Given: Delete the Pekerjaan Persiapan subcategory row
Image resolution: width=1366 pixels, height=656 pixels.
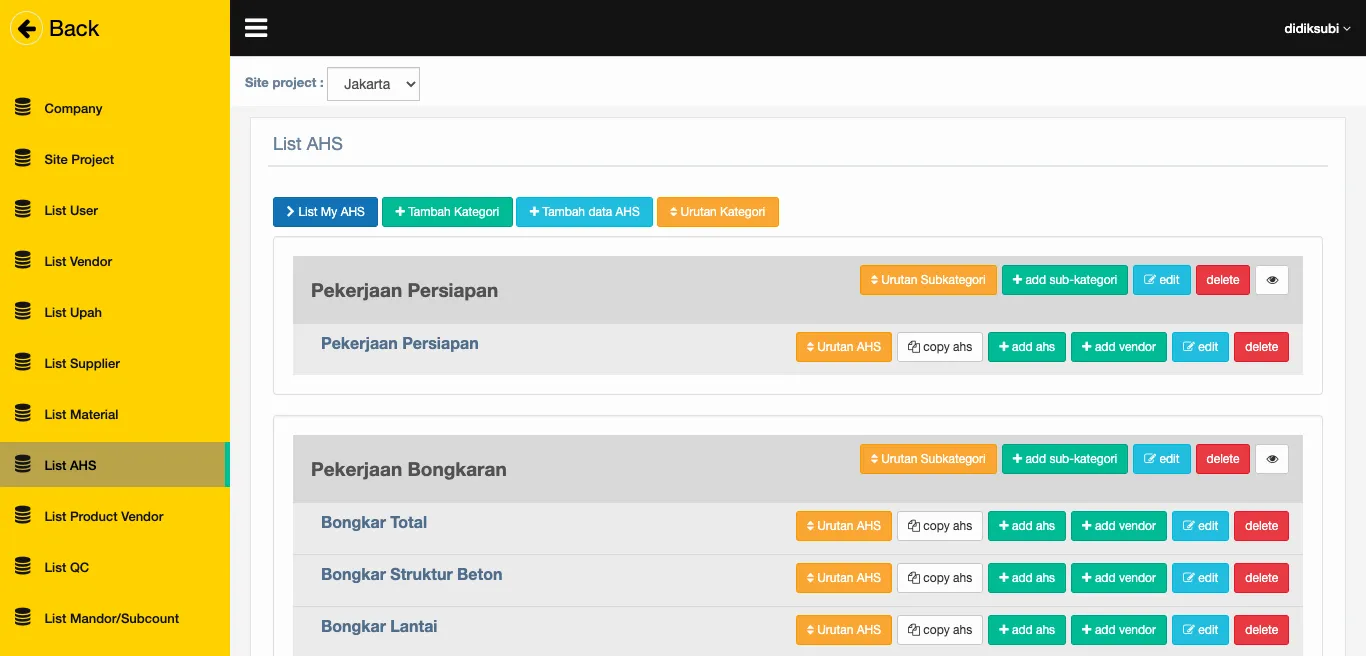Looking at the screenshot, I should 1261,347.
